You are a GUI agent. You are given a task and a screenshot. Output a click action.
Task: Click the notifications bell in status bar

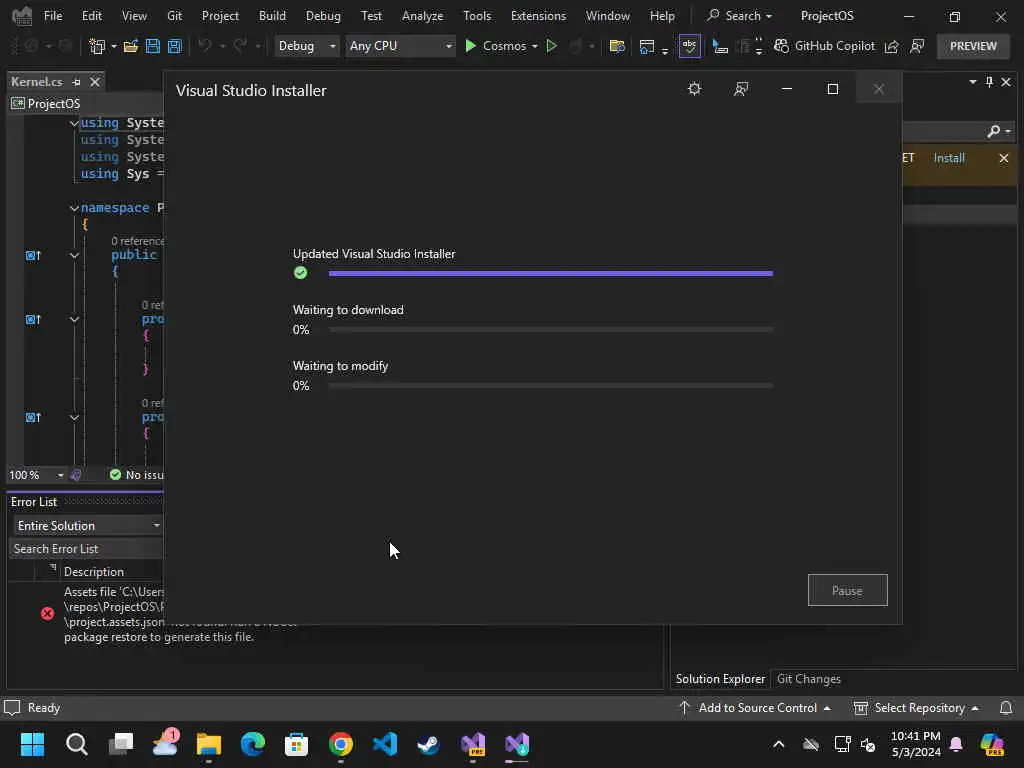point(1006,708)
